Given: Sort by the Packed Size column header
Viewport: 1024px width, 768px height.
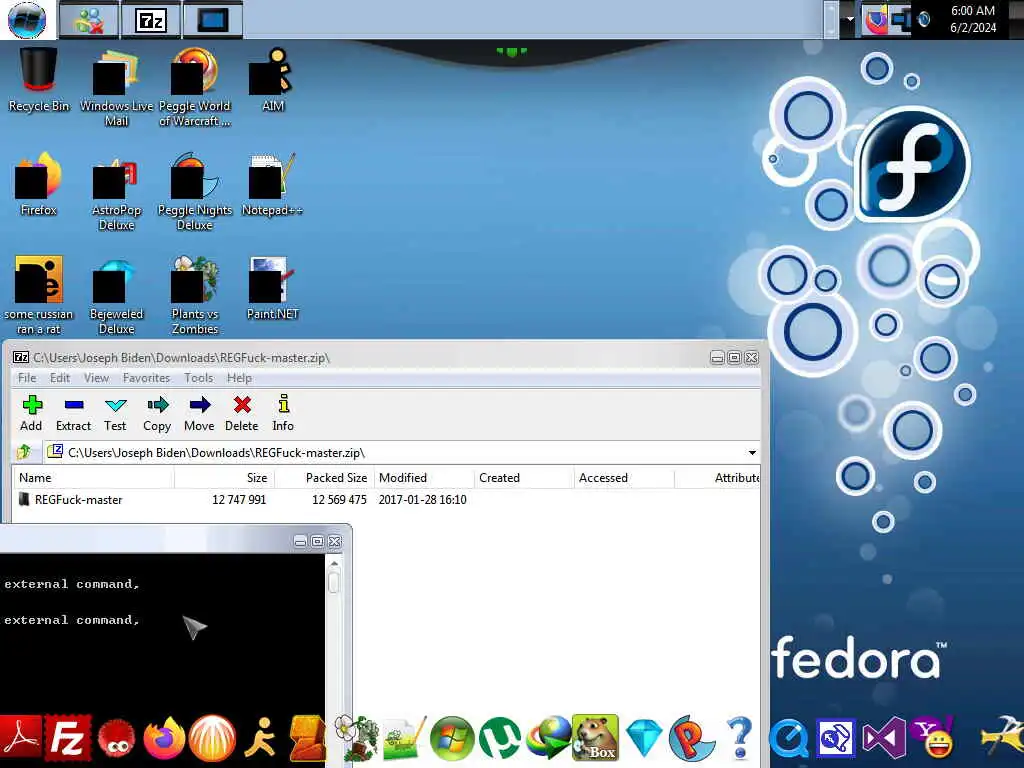Looking at the screenshot, I should (x=325, y=478).
